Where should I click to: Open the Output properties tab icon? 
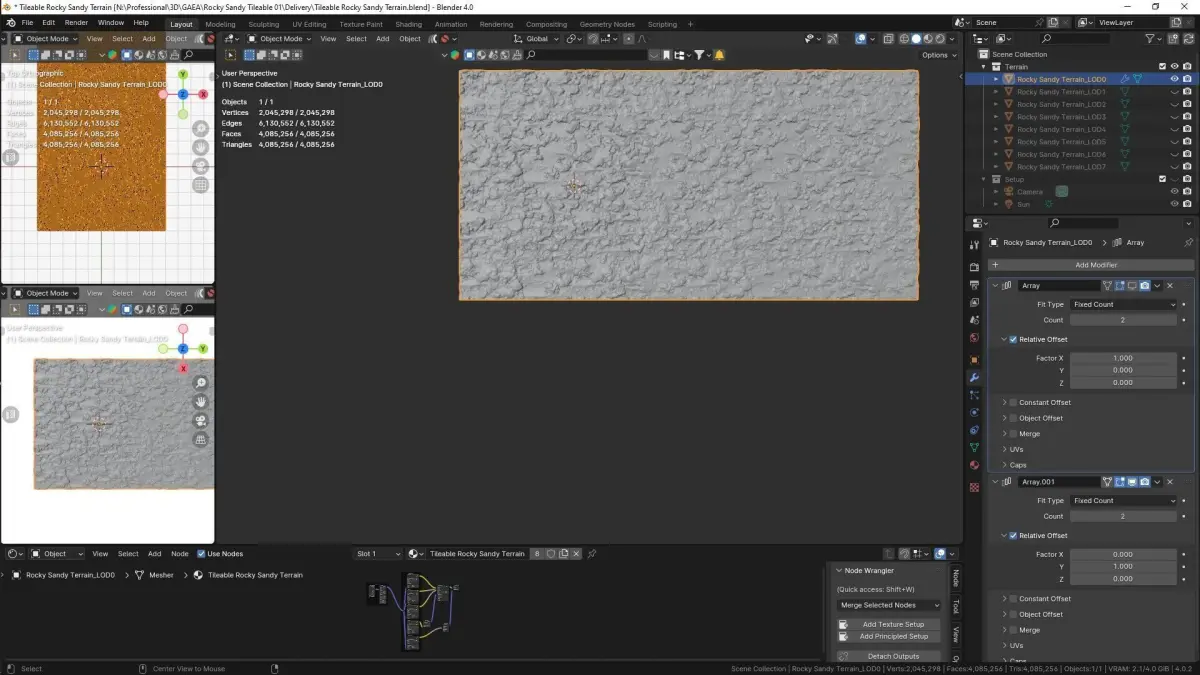(974, 285)
